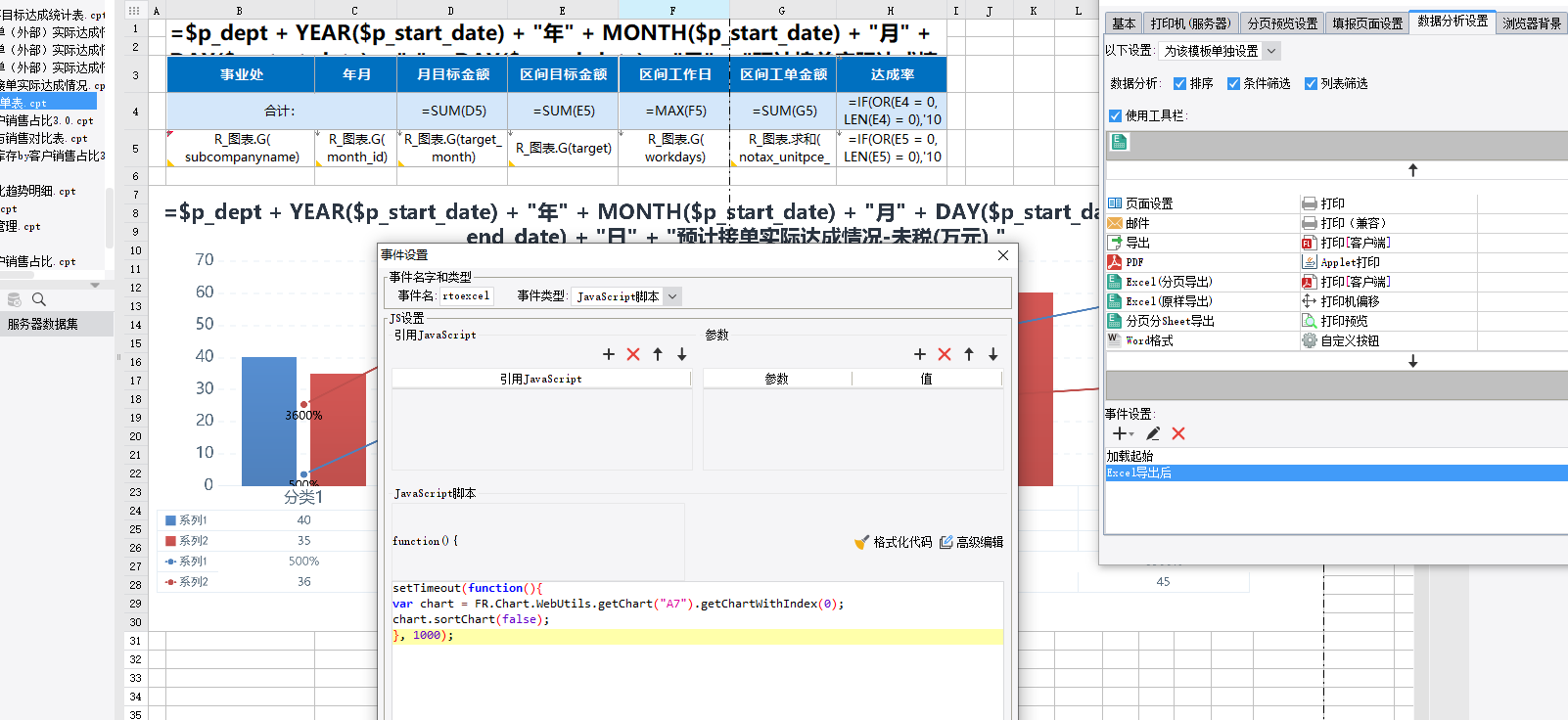Click the add event plus icon

[1119, 433]
